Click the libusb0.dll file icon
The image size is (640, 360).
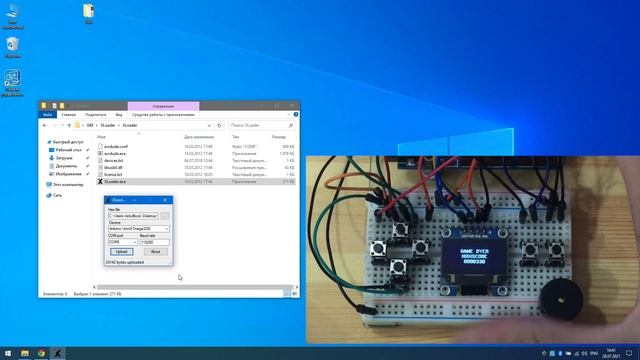100,167
